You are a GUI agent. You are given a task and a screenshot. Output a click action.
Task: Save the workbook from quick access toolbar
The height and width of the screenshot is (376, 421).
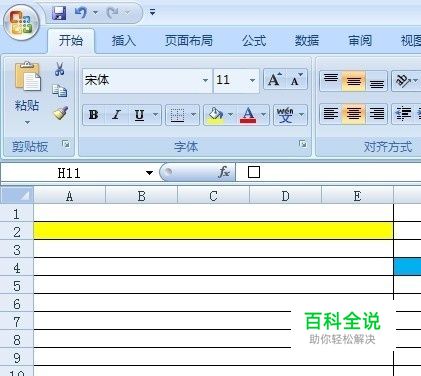[59, 13]
